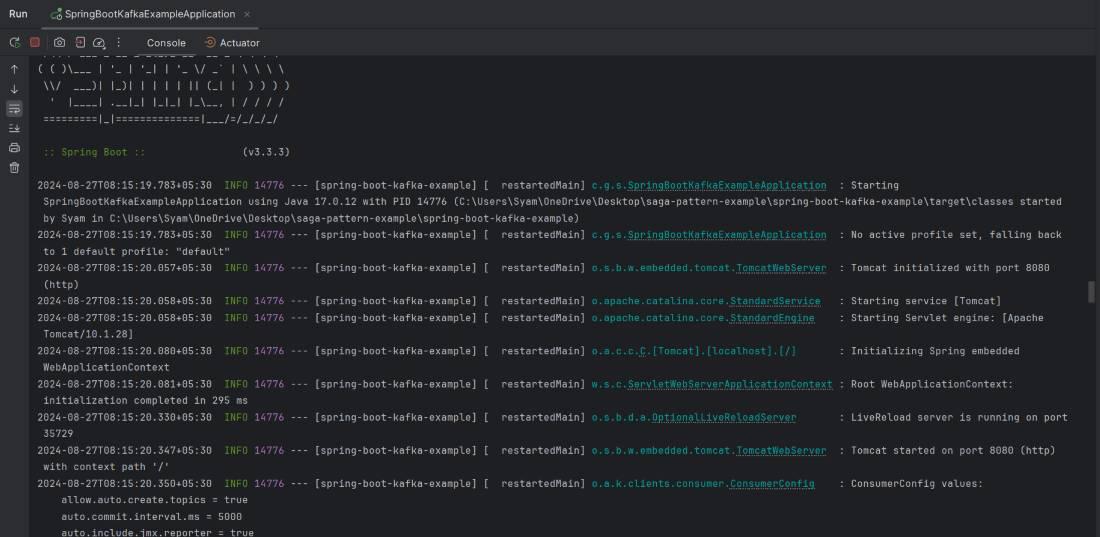Stop the running application
Viewport: 1100px width, 537px height.
(x=35, y=43)
